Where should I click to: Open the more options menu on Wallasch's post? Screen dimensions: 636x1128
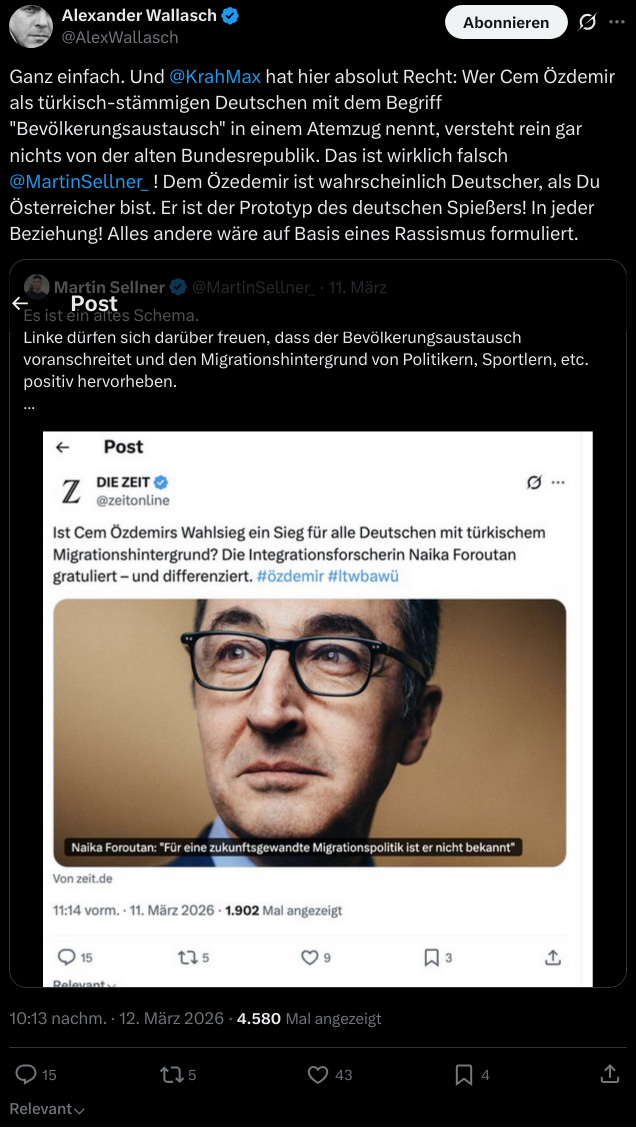coord(617,22)
